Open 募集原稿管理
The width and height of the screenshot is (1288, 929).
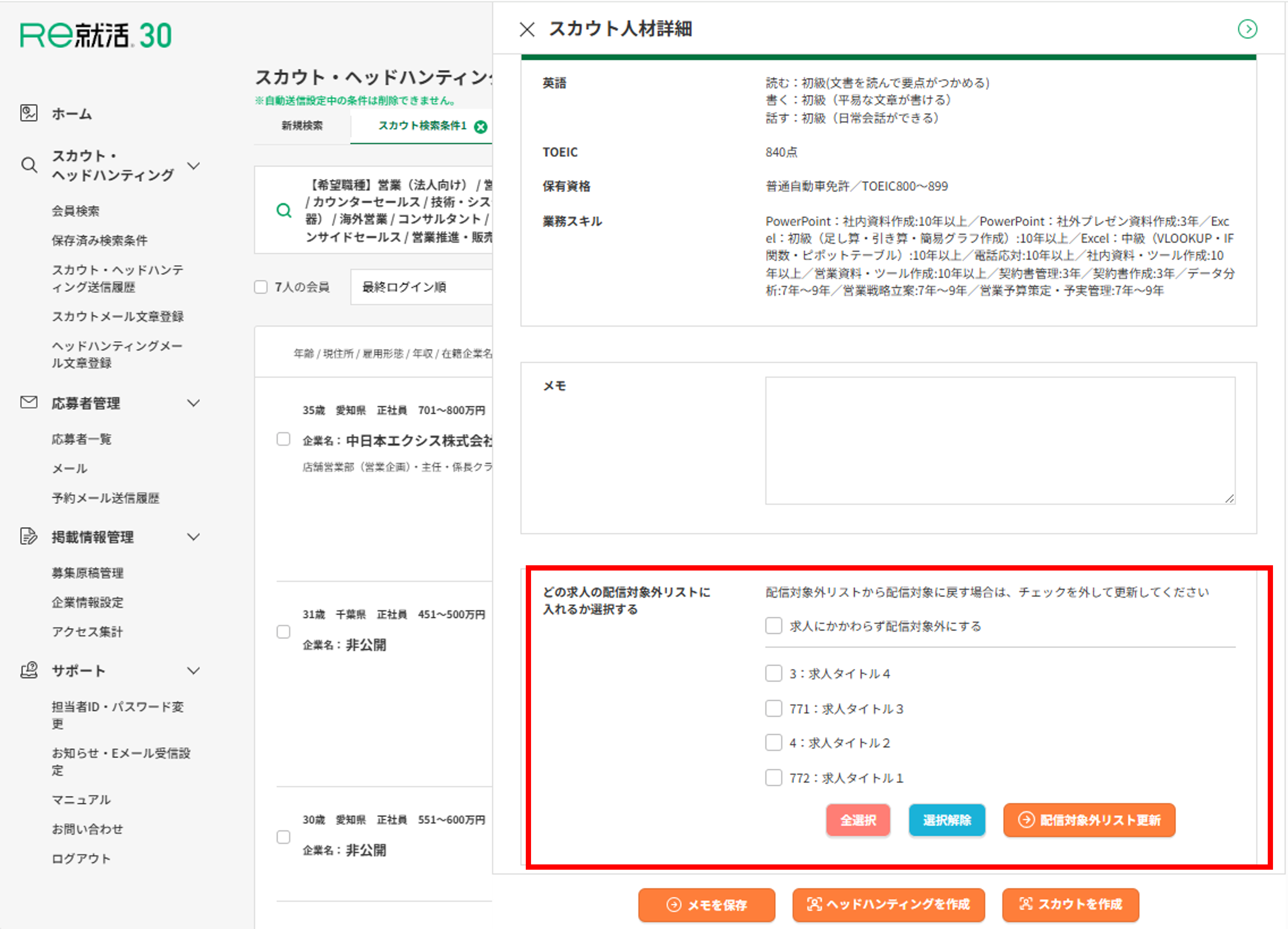(x=87, y=572)
